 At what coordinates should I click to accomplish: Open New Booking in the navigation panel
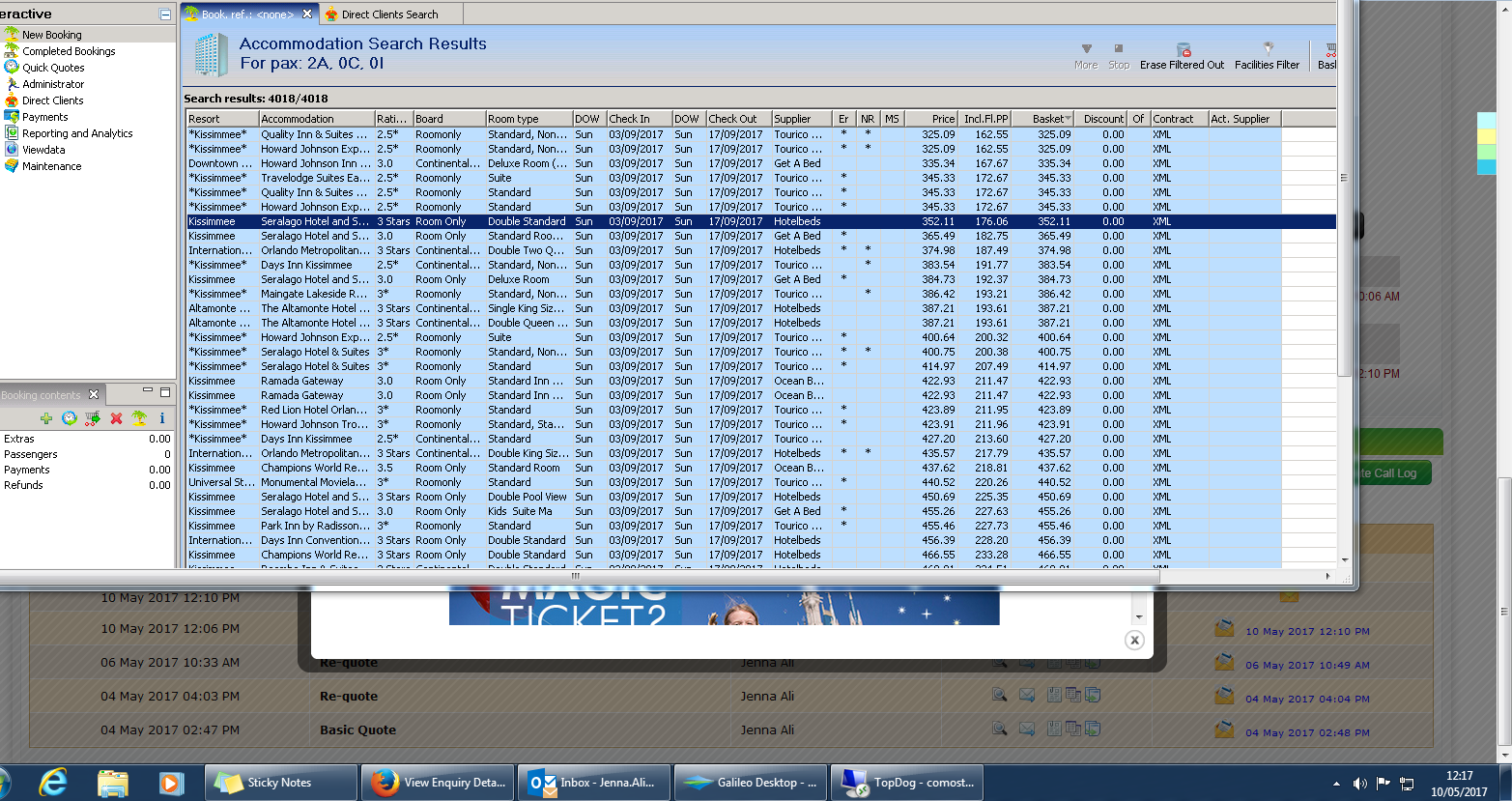click(52, 35)
